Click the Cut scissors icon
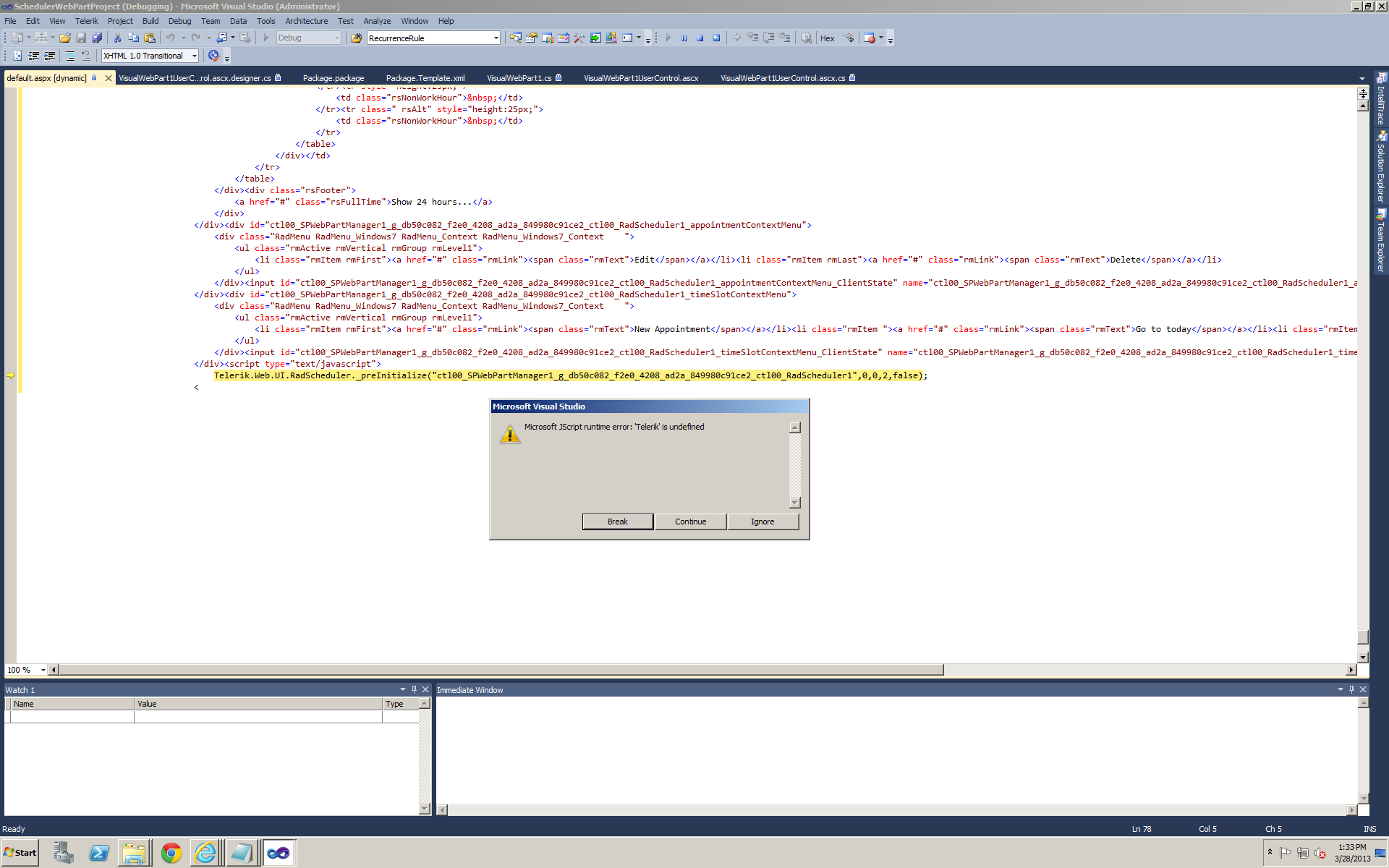Screen dimensions: 1389x868 point(117,38)
